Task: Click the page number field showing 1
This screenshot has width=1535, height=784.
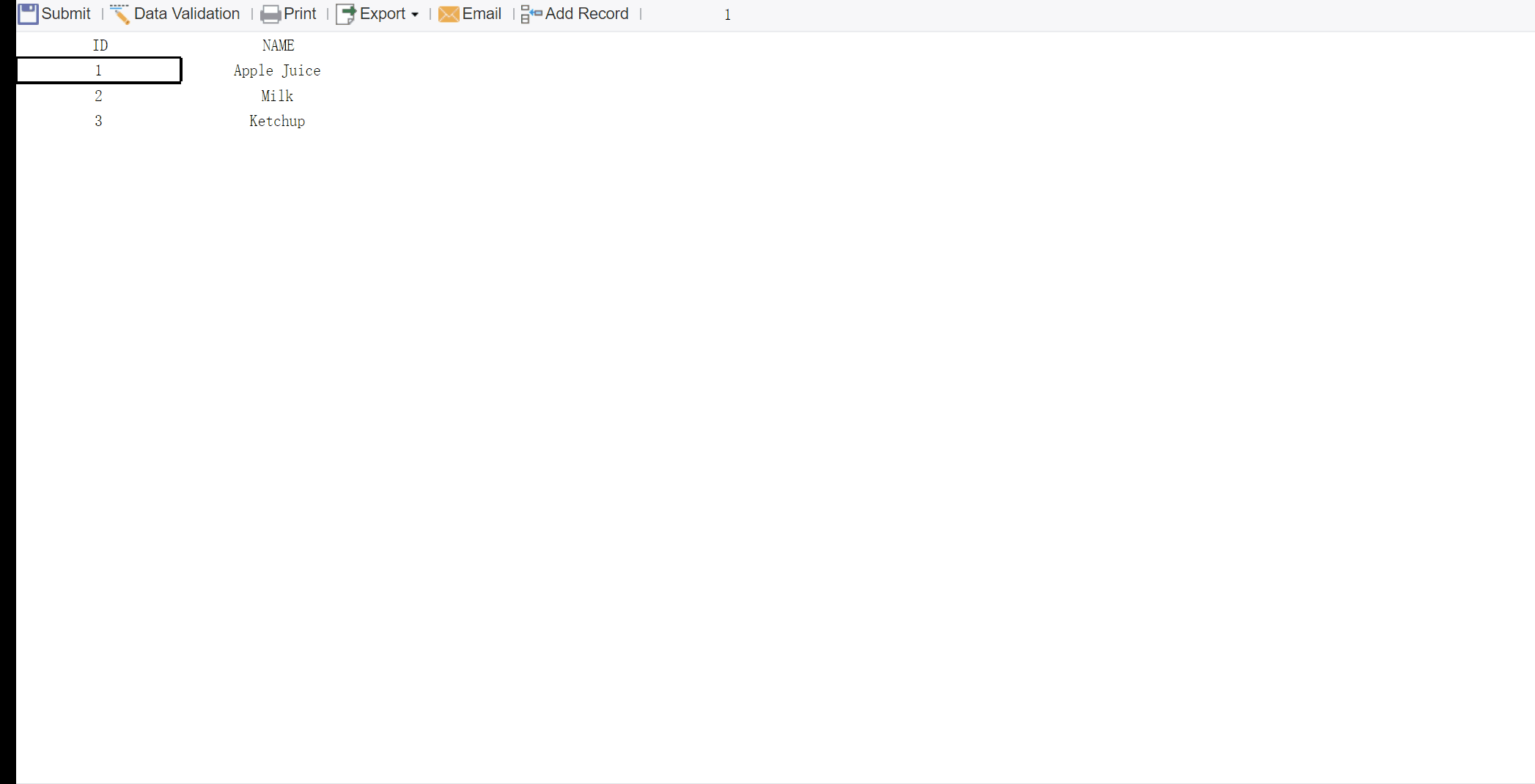Action: coord(727,14)
